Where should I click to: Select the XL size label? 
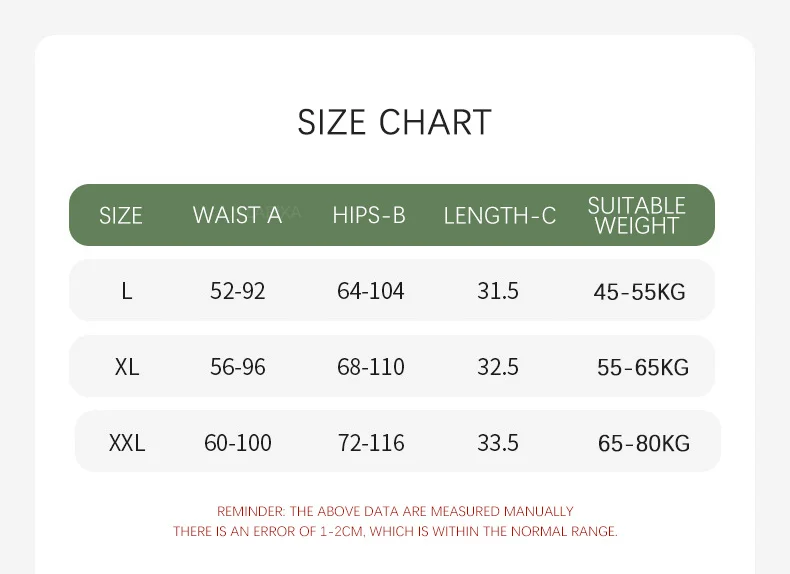coord(127,367)
